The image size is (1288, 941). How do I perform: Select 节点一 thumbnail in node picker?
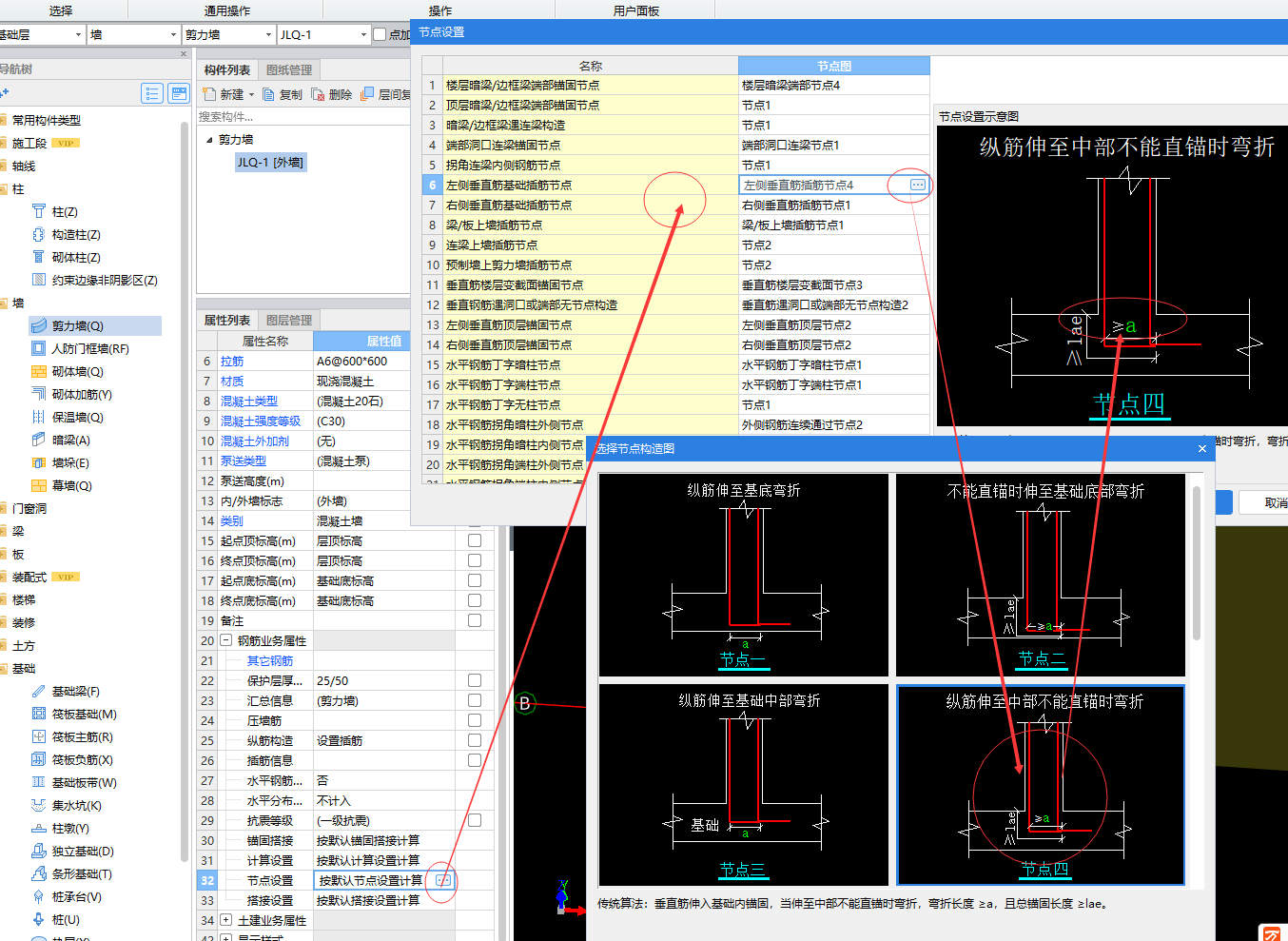pyautogui.click(x=743, y=575)
